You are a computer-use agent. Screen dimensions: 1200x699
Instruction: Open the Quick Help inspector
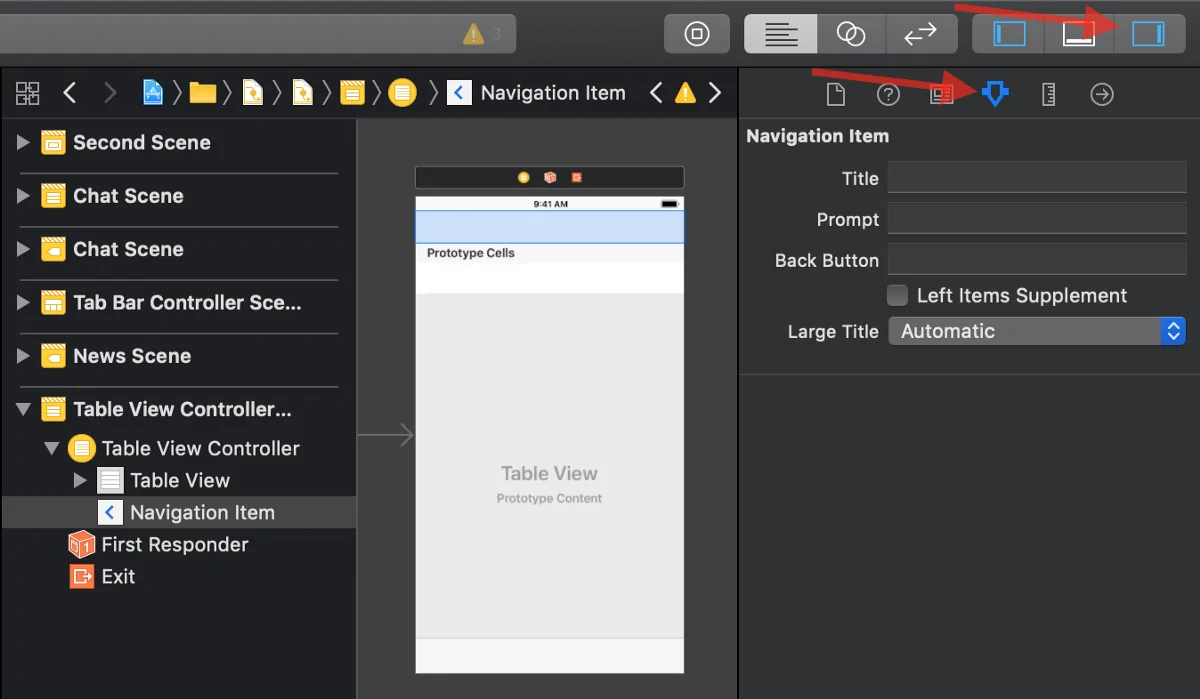888,94
